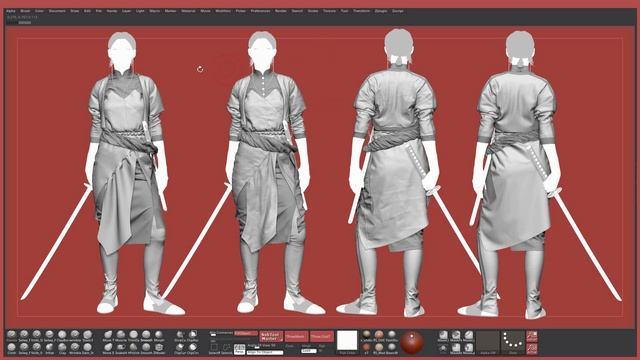The height and width of the screenshot is (360, 640).
Task: Open the Render menu
Action: [281, 11]
